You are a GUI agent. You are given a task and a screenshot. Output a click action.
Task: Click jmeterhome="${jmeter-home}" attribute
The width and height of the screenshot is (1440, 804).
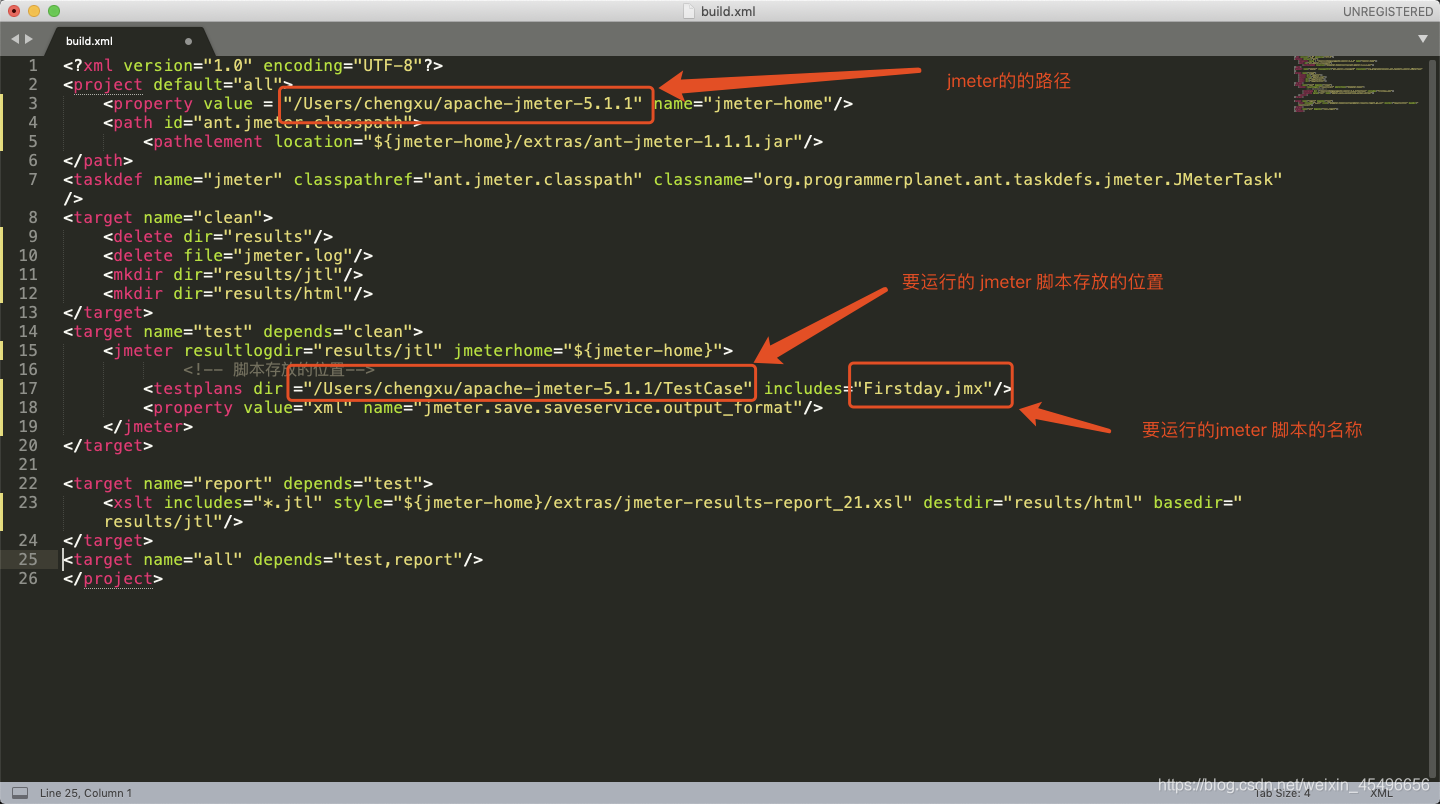(588, 350)
